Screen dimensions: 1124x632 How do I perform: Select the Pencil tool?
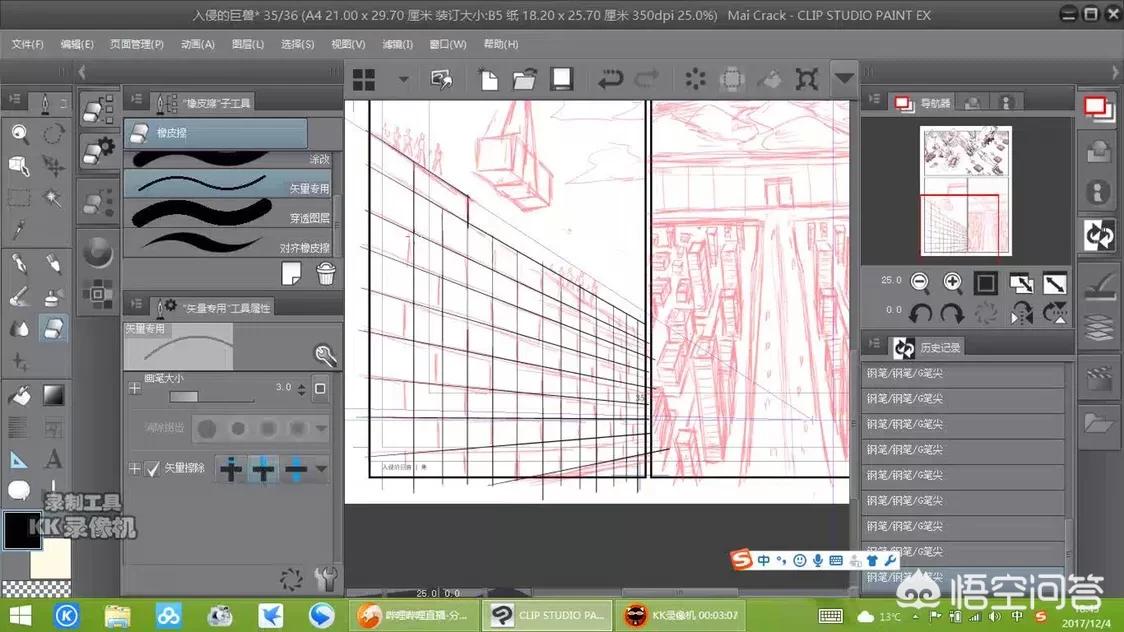click(54, 264)
